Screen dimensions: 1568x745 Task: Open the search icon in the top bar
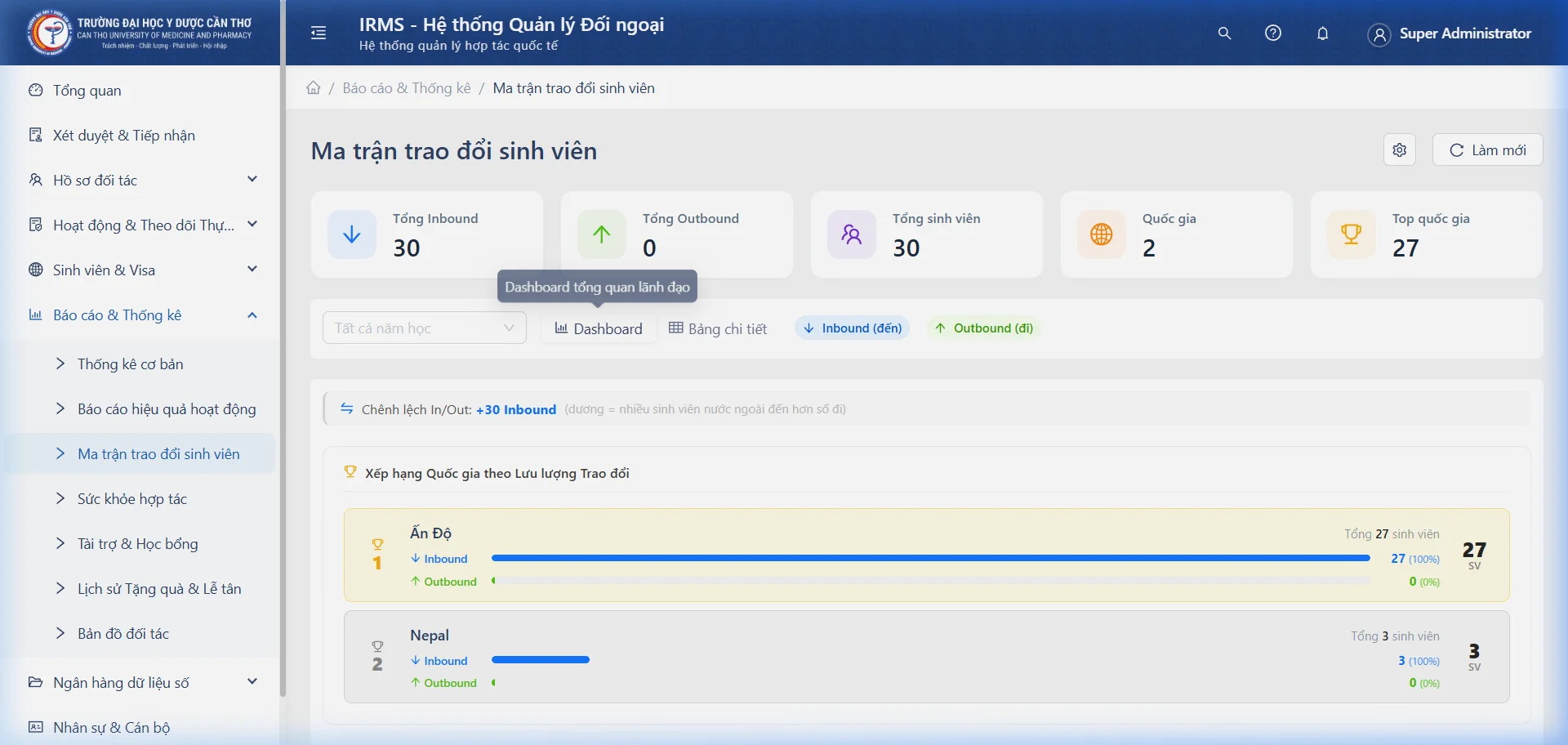tap(1223, 33)
